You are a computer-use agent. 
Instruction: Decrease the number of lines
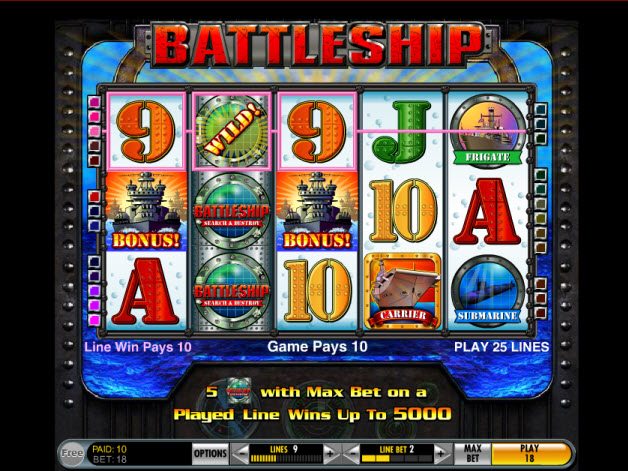(241, 454)
